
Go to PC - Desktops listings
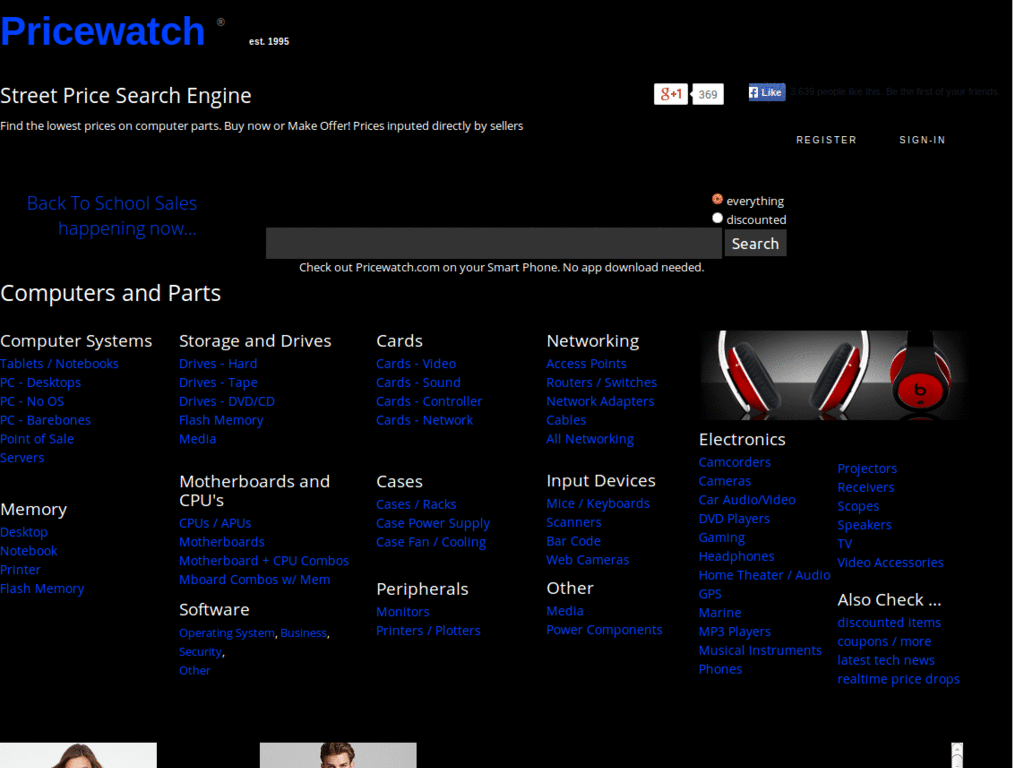pos(40,383)
